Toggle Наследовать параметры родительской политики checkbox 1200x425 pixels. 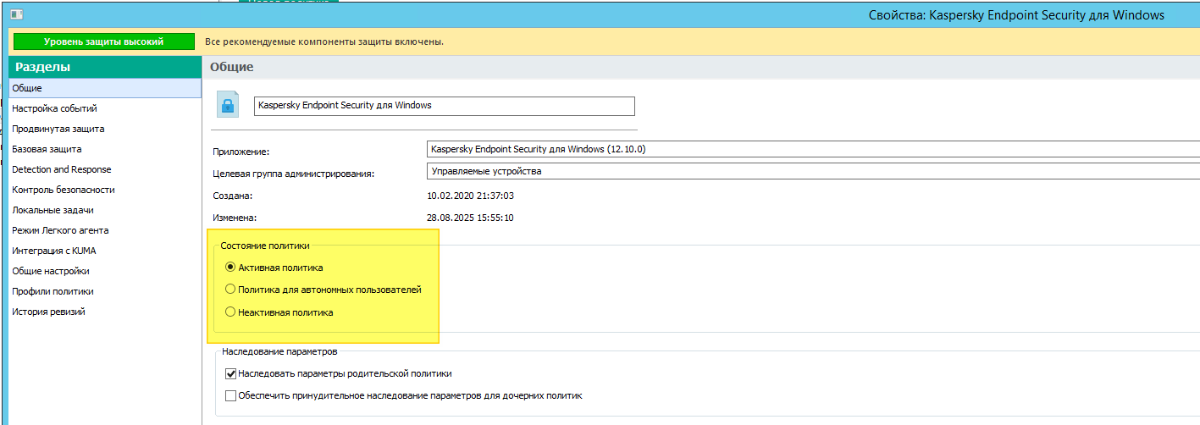click(x=231, y=373)
